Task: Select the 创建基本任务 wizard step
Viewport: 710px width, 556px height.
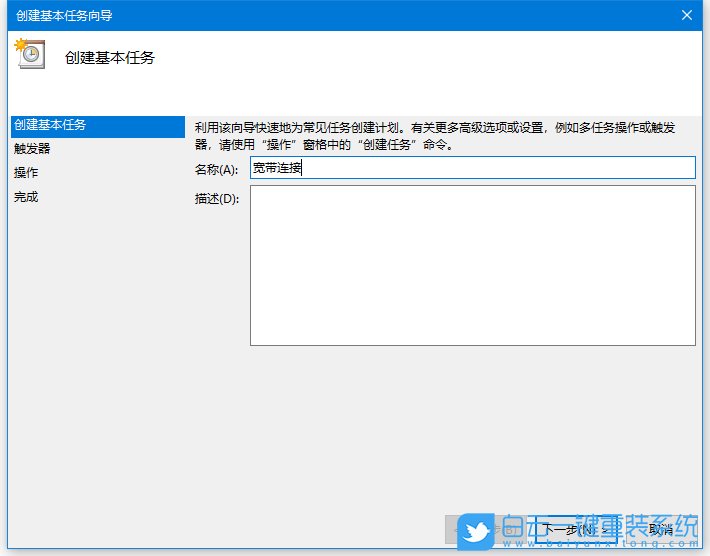Action: pyautogui.click(x=98, y=125)
